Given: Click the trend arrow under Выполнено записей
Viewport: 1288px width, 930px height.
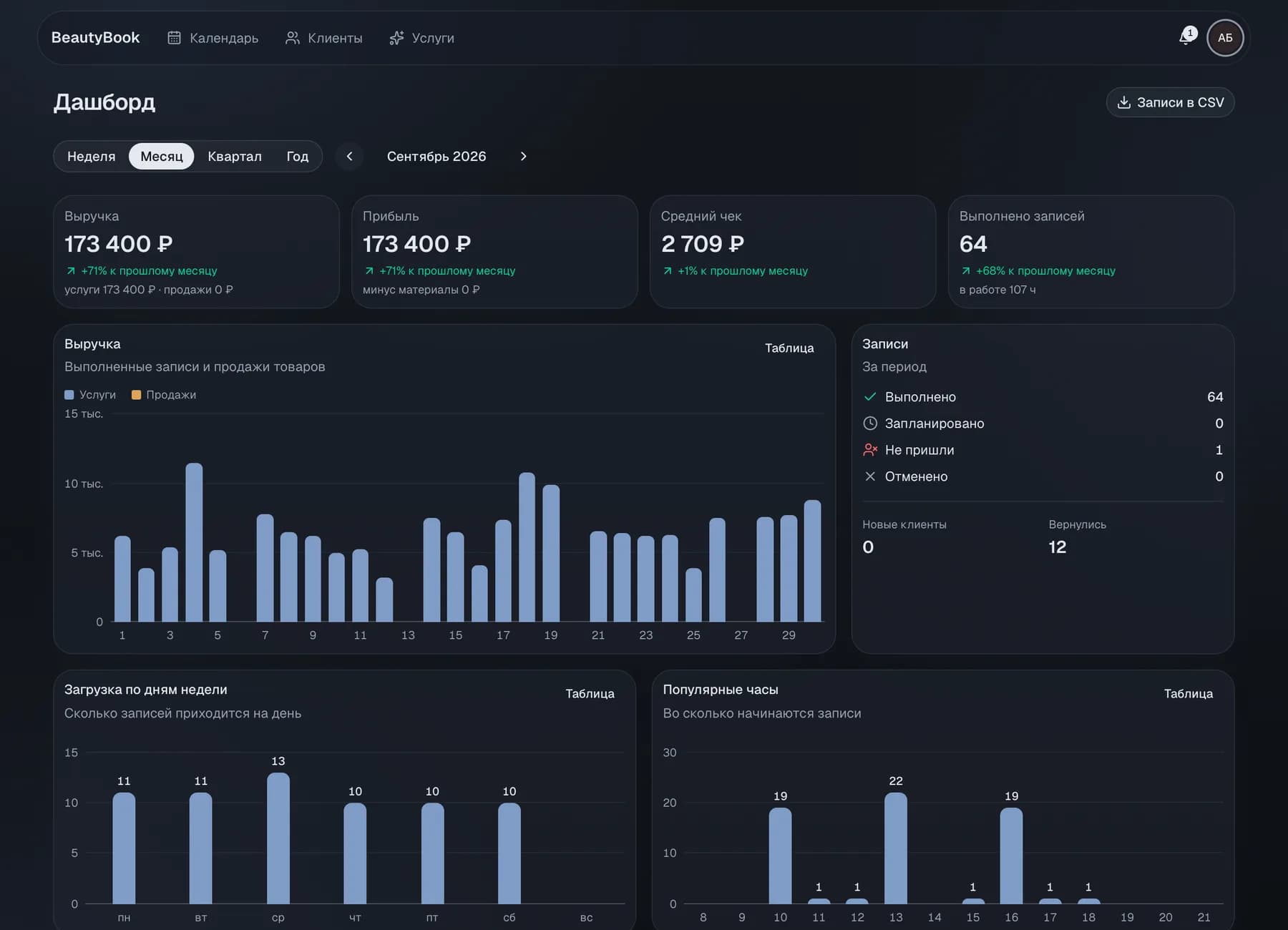Looking at the screenshot, I should (966, 271).
